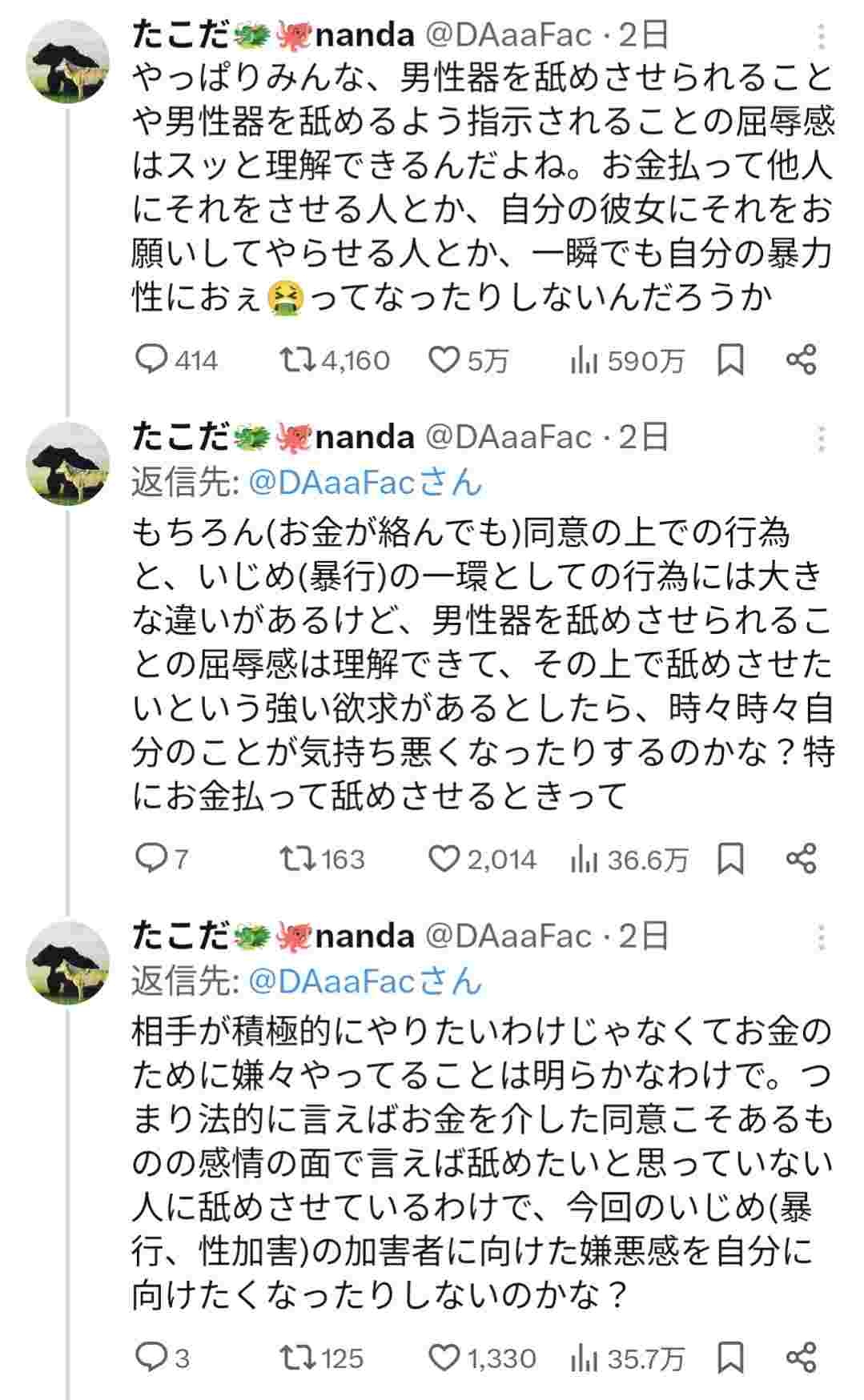Retweet the second tweet with 163 retweets

pos(299,859)
